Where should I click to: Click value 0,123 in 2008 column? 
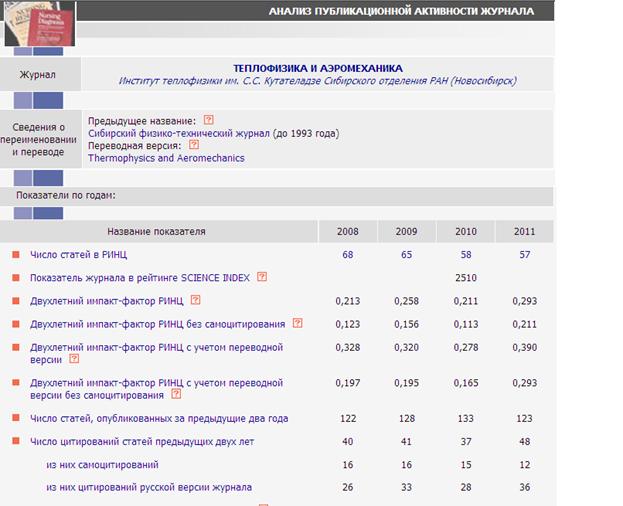coord(348,324)
